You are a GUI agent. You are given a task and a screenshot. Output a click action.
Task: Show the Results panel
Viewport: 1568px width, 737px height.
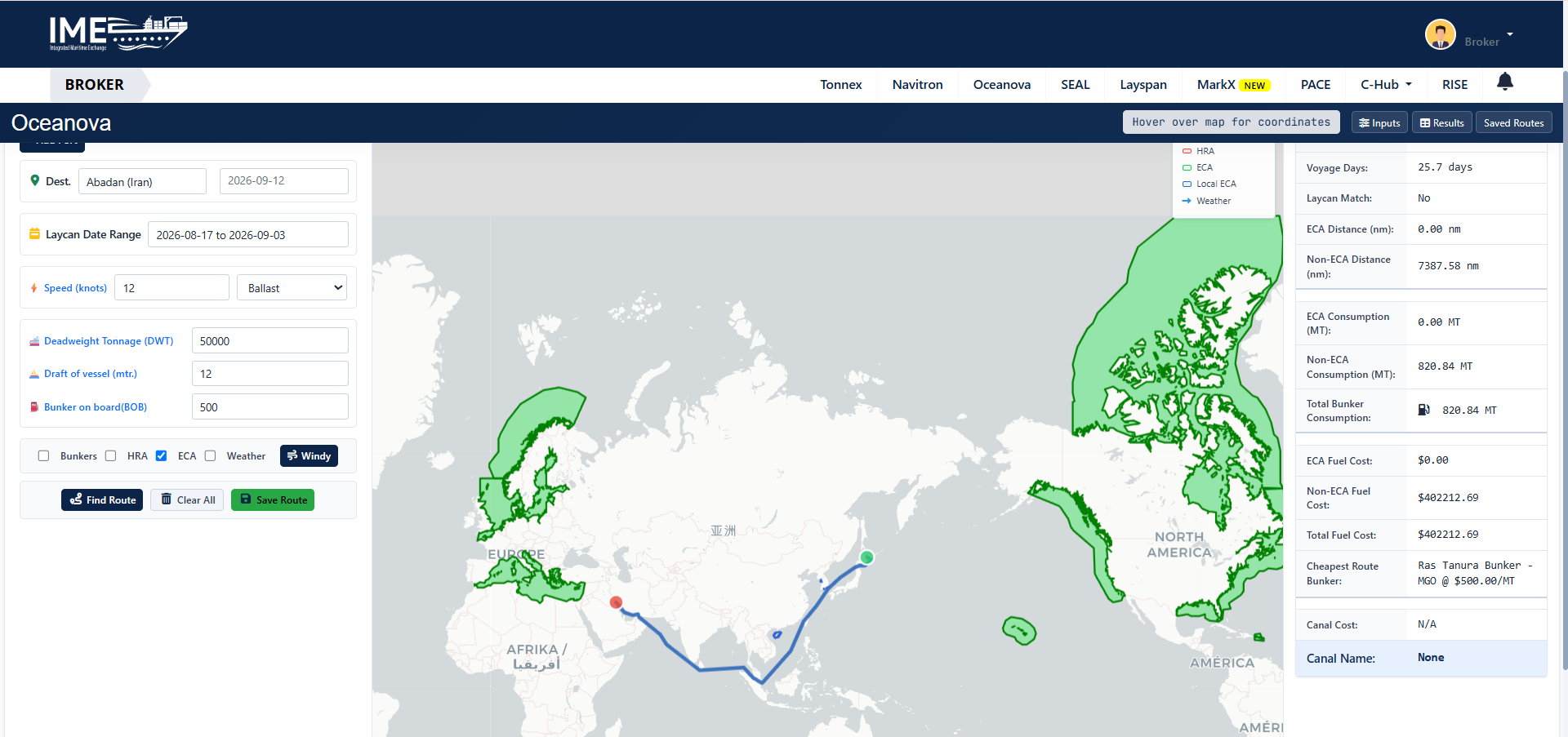[x=1441, y=122]
